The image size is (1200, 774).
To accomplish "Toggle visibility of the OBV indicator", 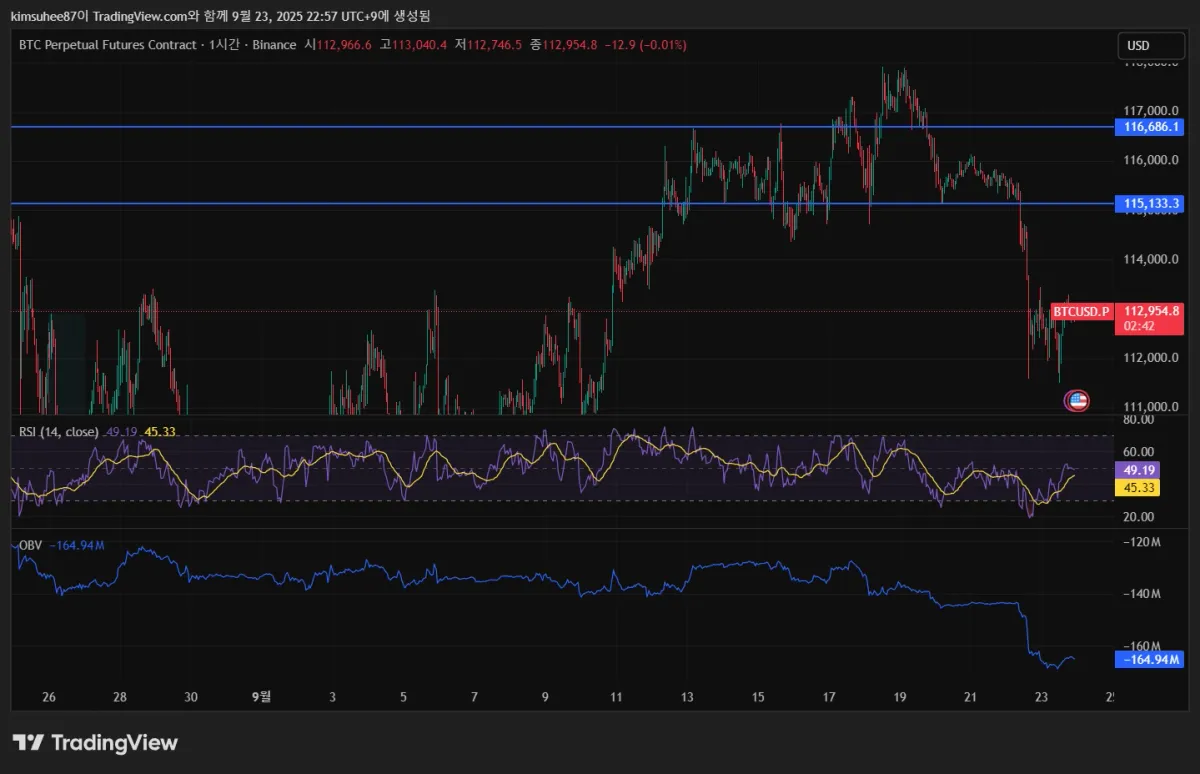I will [x=30, y=545].
